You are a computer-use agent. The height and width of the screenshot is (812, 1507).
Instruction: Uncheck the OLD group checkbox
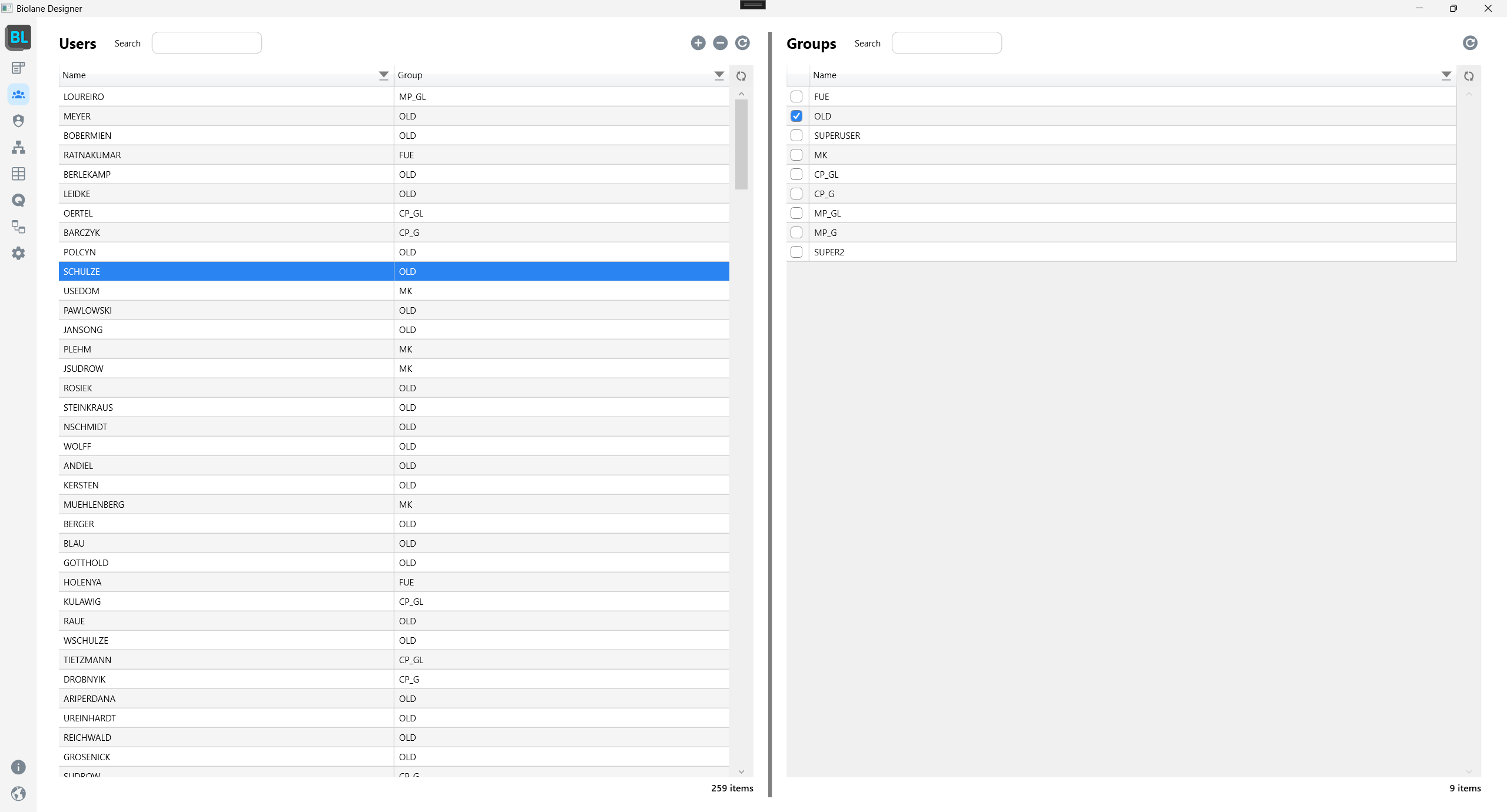point(796,116)
